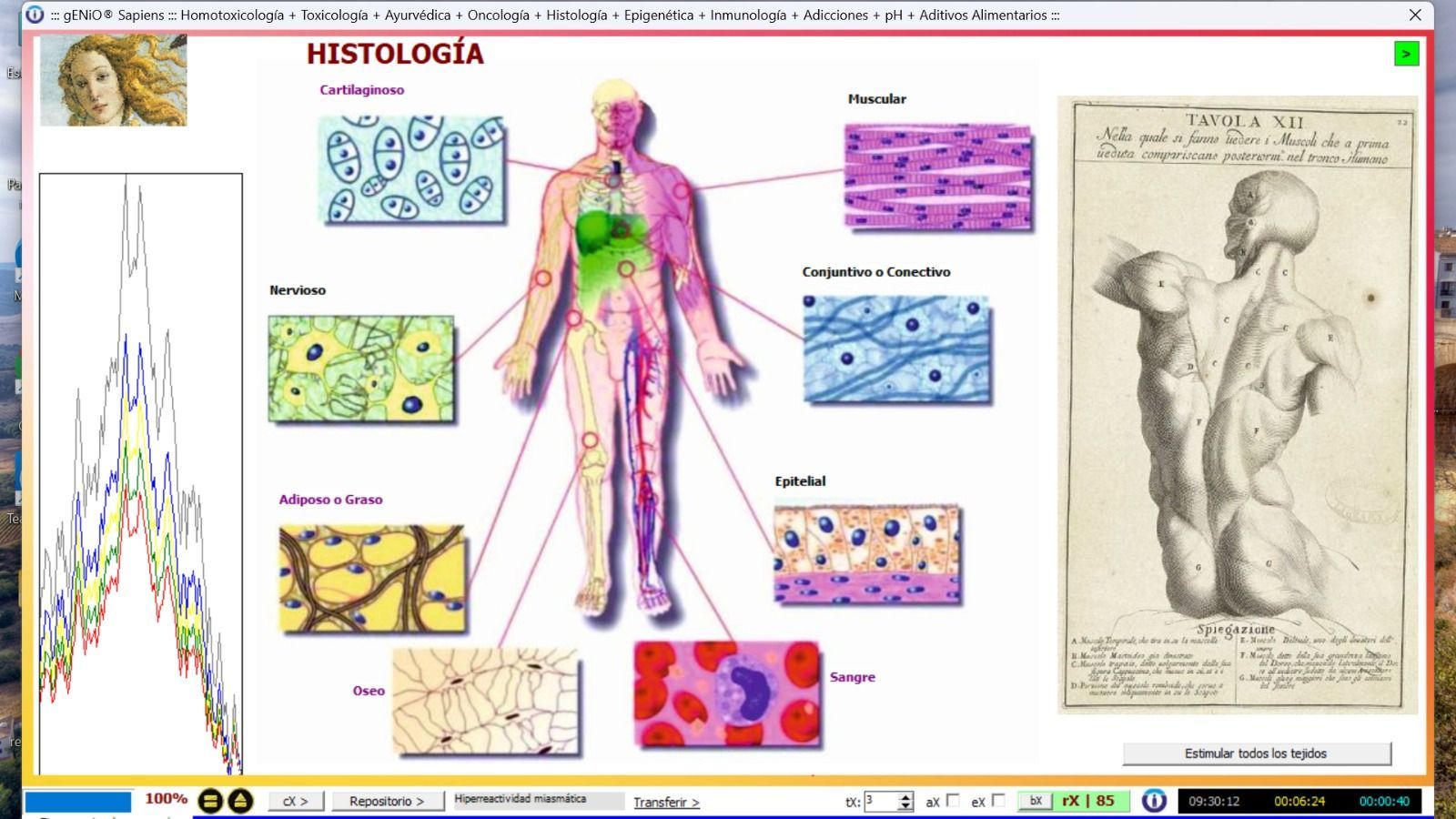1456x819 pixels.
Task: Click the hip marker circle on body figure
Action: pyautogui.click(x=573, y=318)
